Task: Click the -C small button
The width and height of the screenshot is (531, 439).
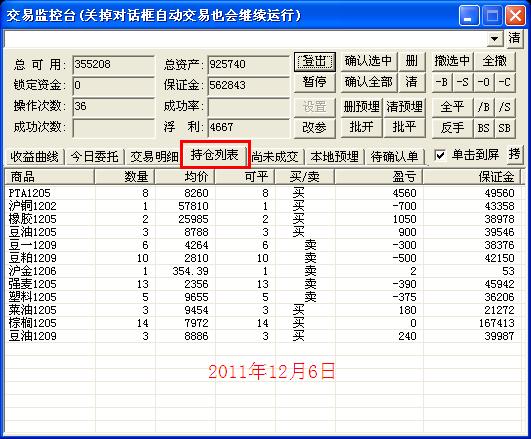Action: pyautogui.click(x=505, y=82)
